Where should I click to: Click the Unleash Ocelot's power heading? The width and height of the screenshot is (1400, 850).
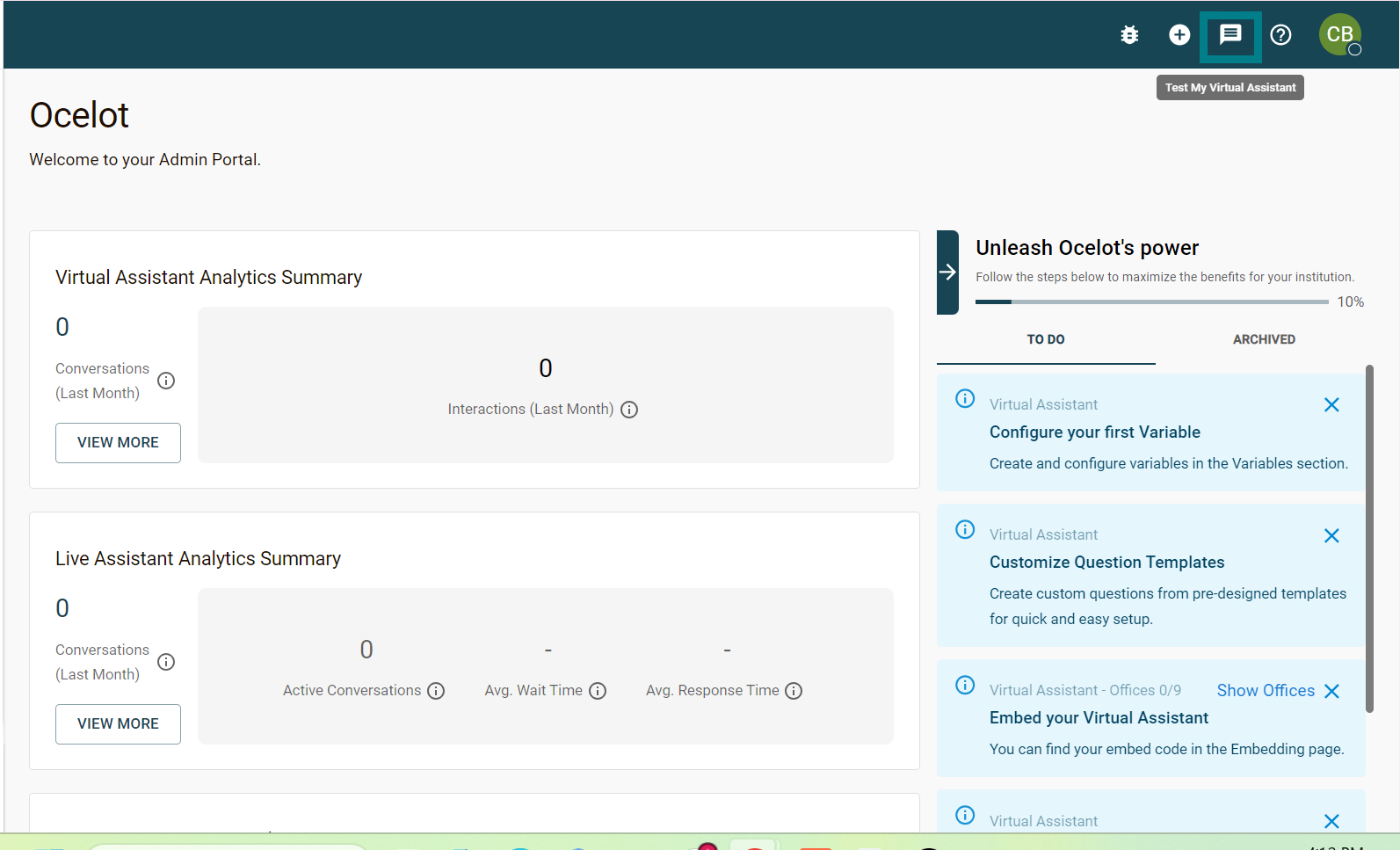(x=1087, y=248)
